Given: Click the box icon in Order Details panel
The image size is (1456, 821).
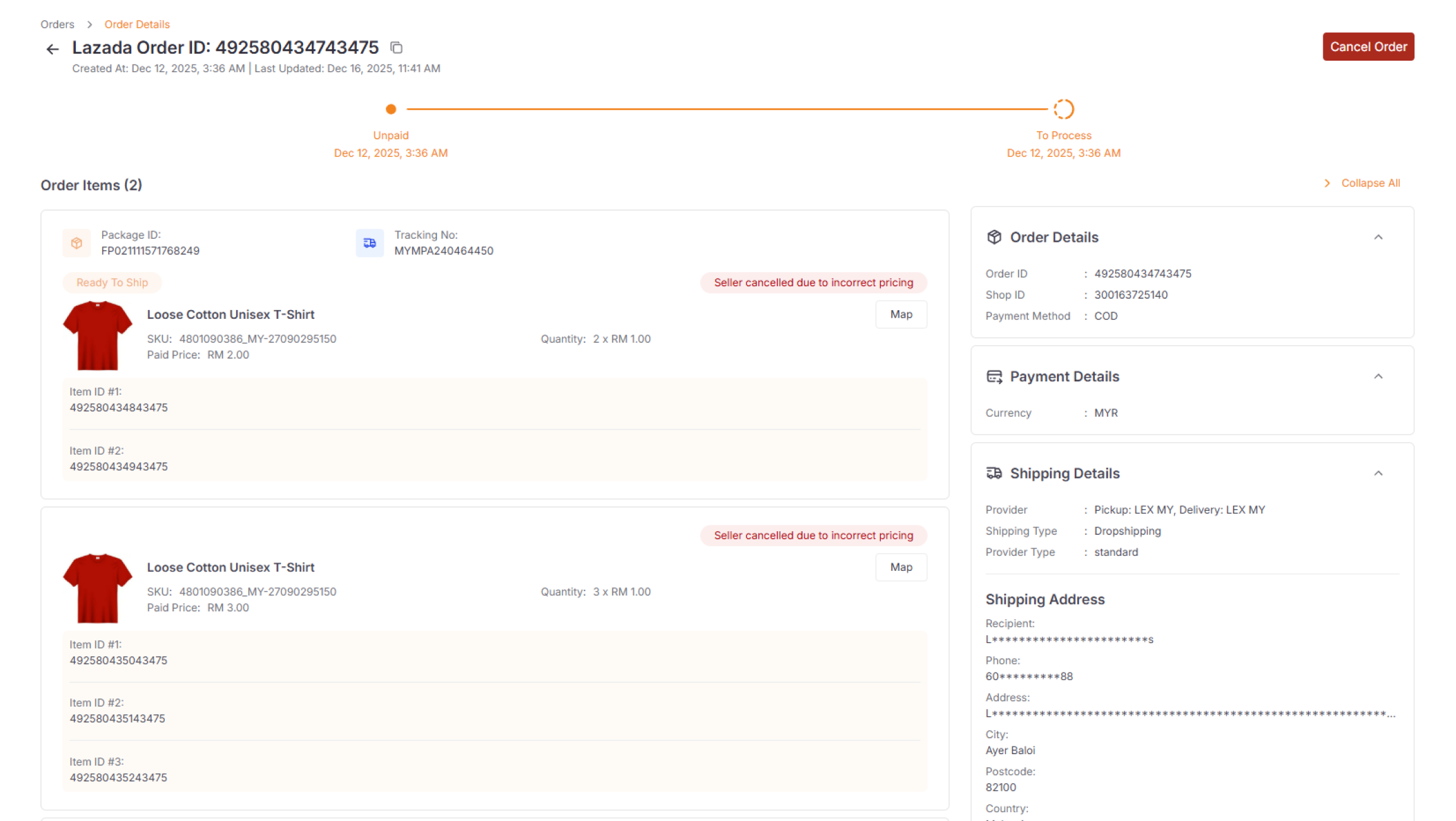Looking at the screenshot, I should pos(994,237).
